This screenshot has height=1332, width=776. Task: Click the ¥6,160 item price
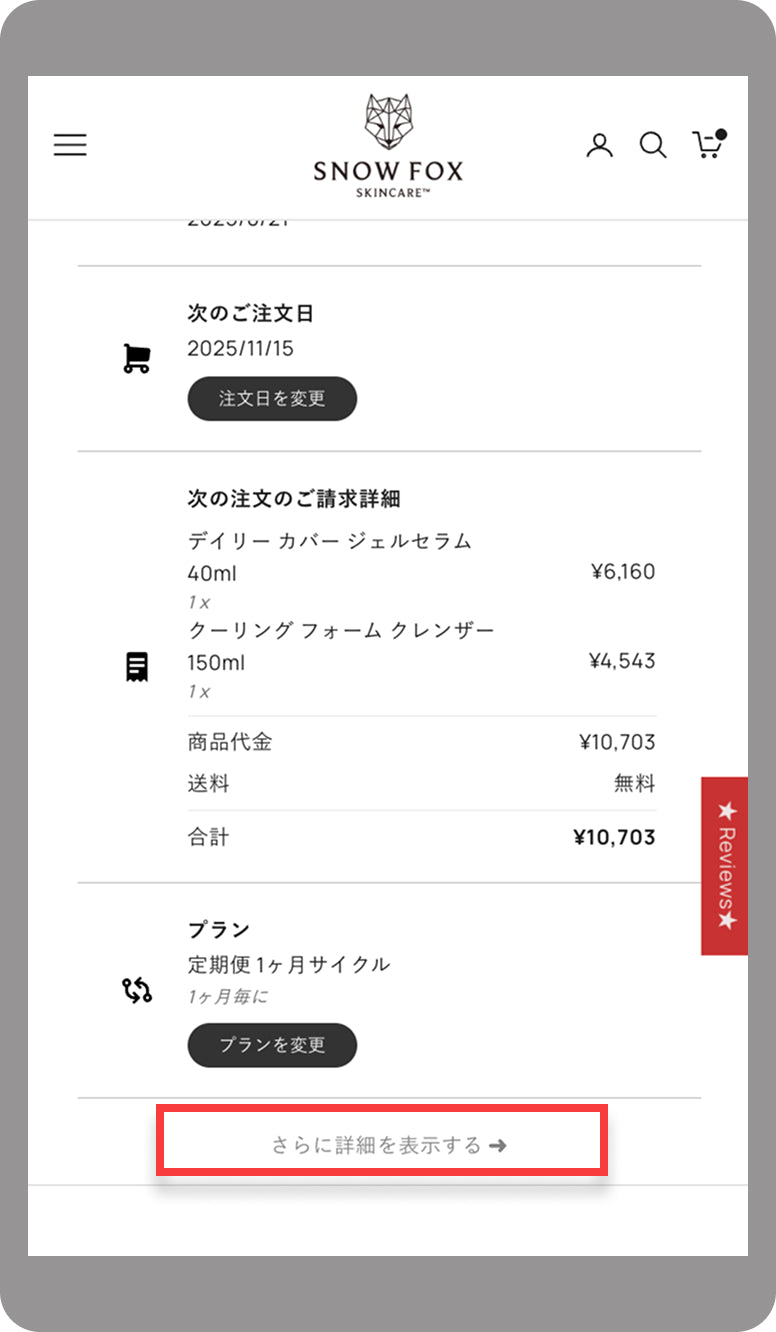(x=622, y=572)
